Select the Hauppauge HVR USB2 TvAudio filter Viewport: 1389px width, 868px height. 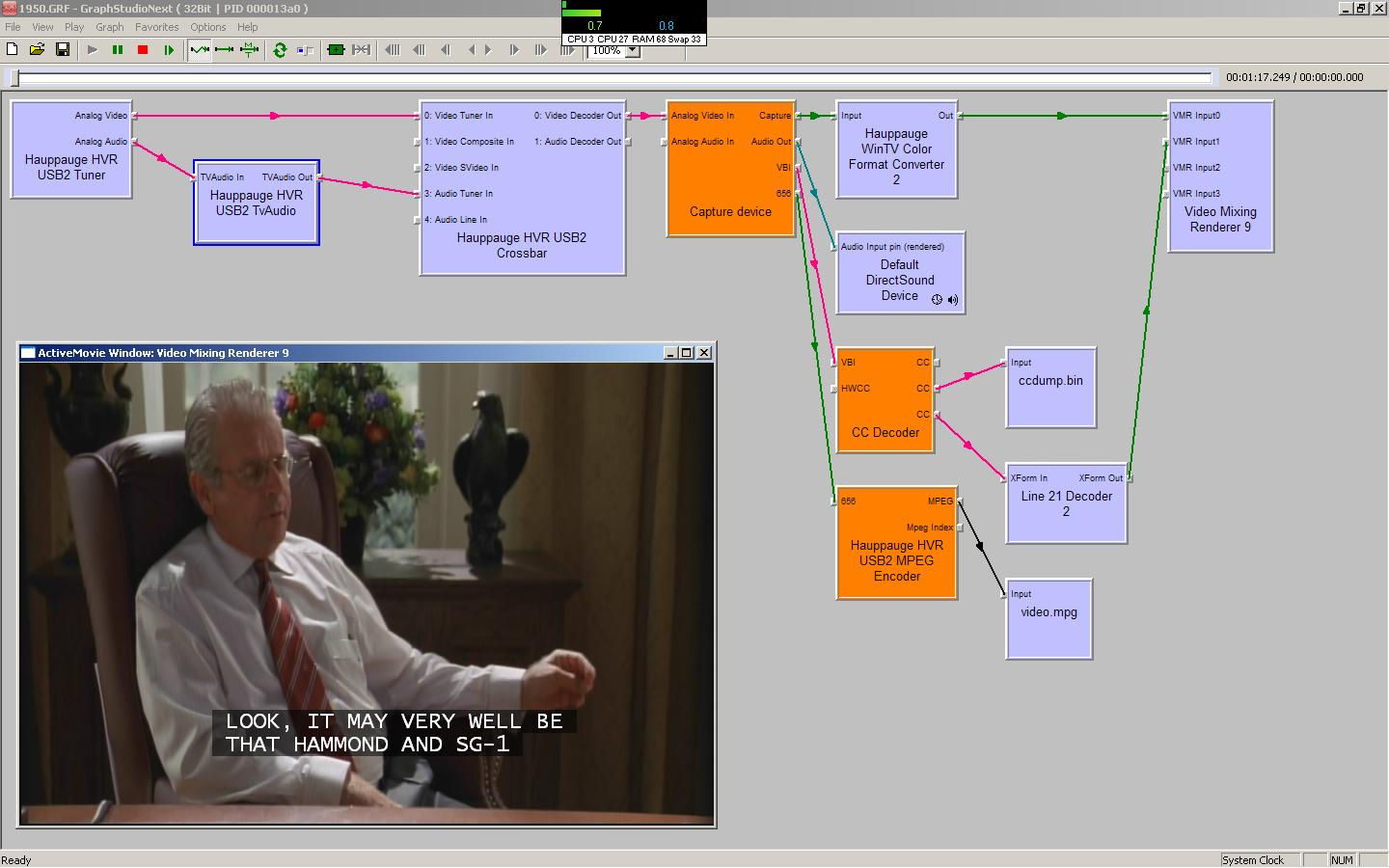[257, 203]
